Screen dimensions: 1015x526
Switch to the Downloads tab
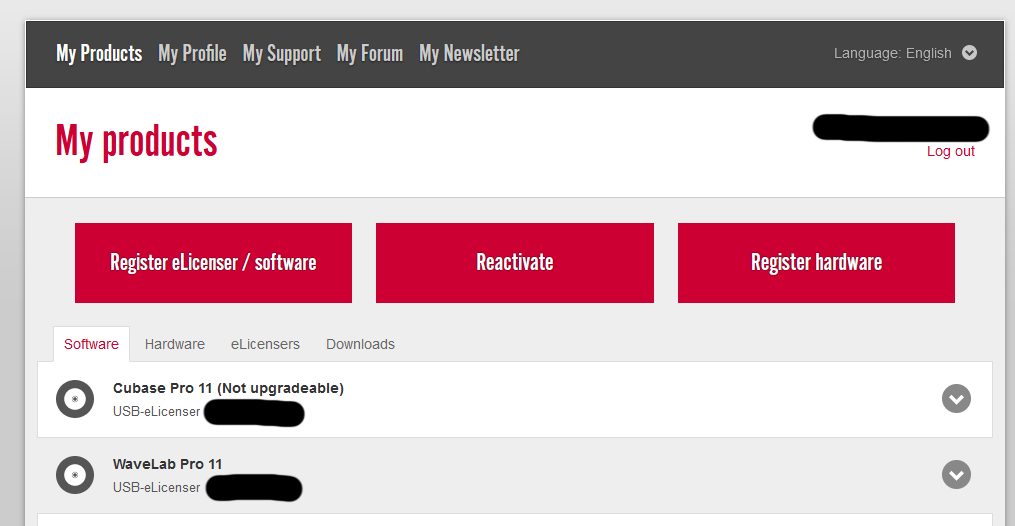[x=361, y=344]
